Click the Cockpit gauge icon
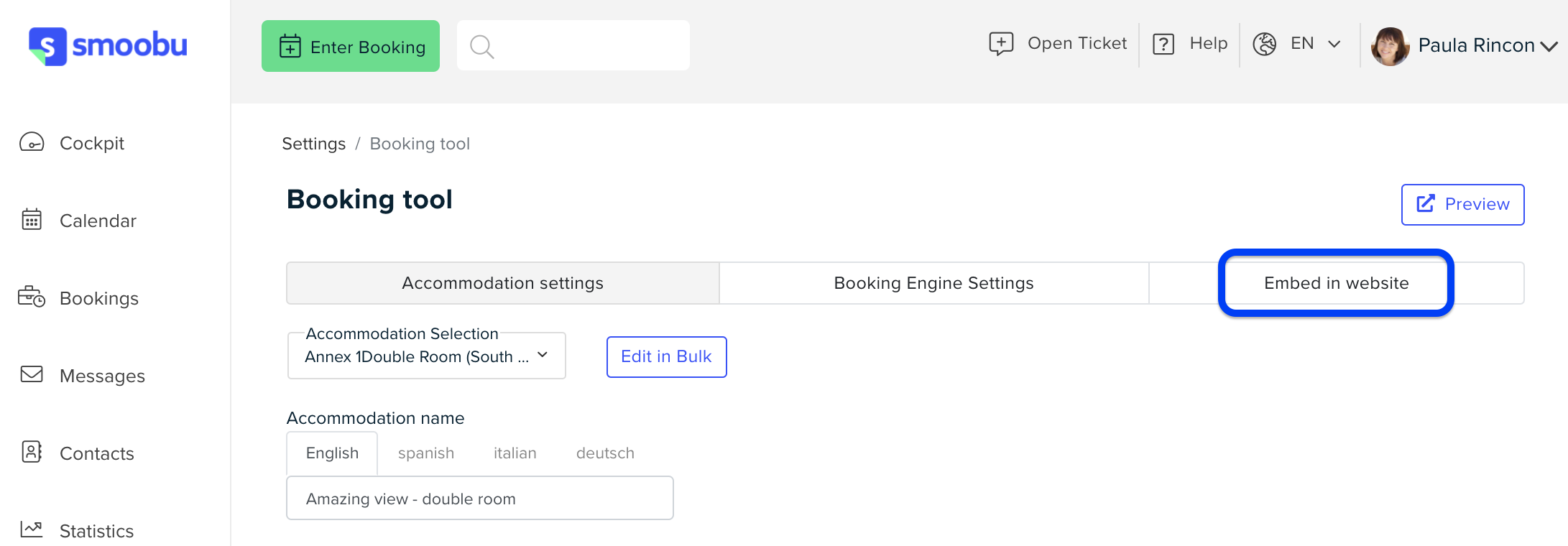 tap(32, 142)
